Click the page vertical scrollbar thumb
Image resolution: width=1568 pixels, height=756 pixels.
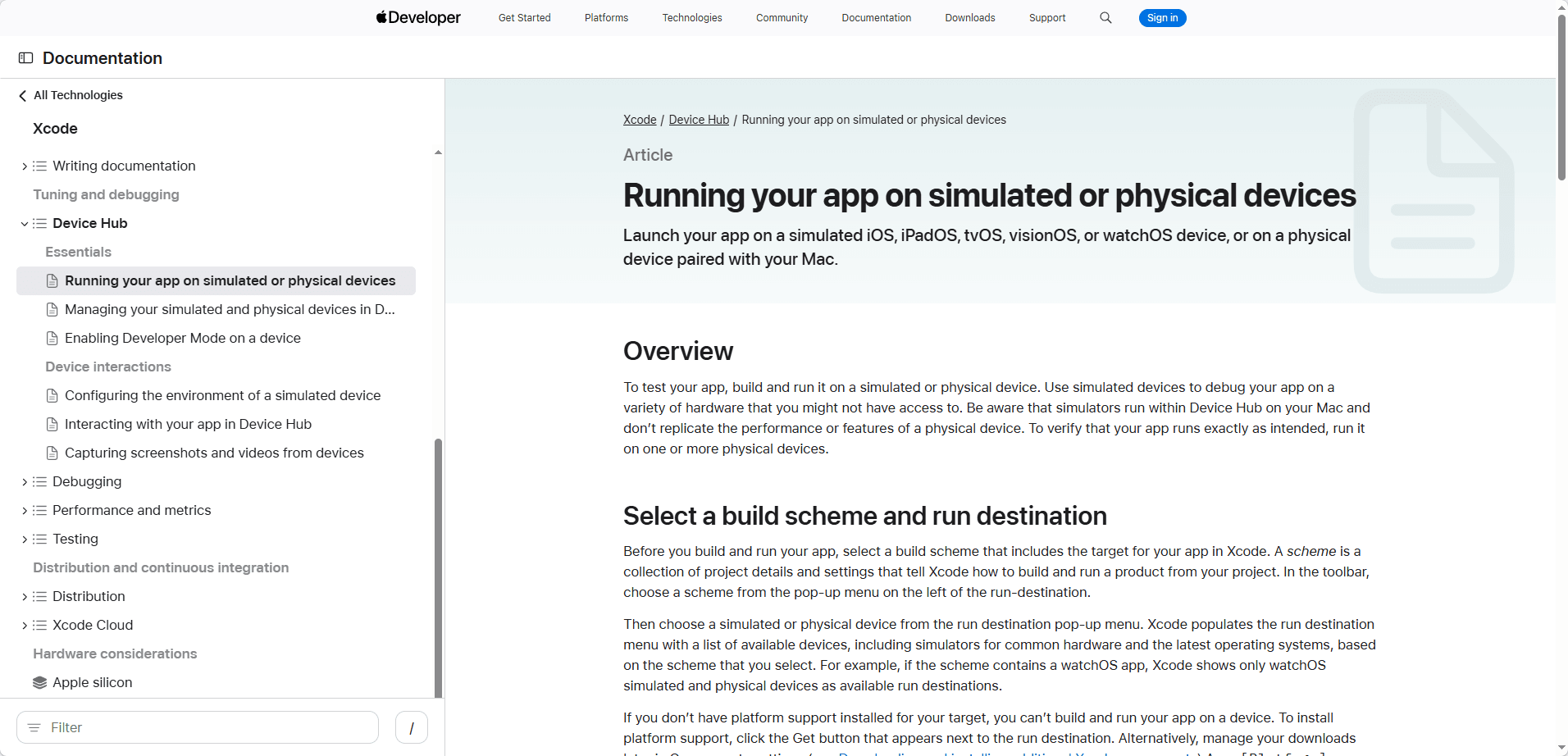coord(1561,97)
